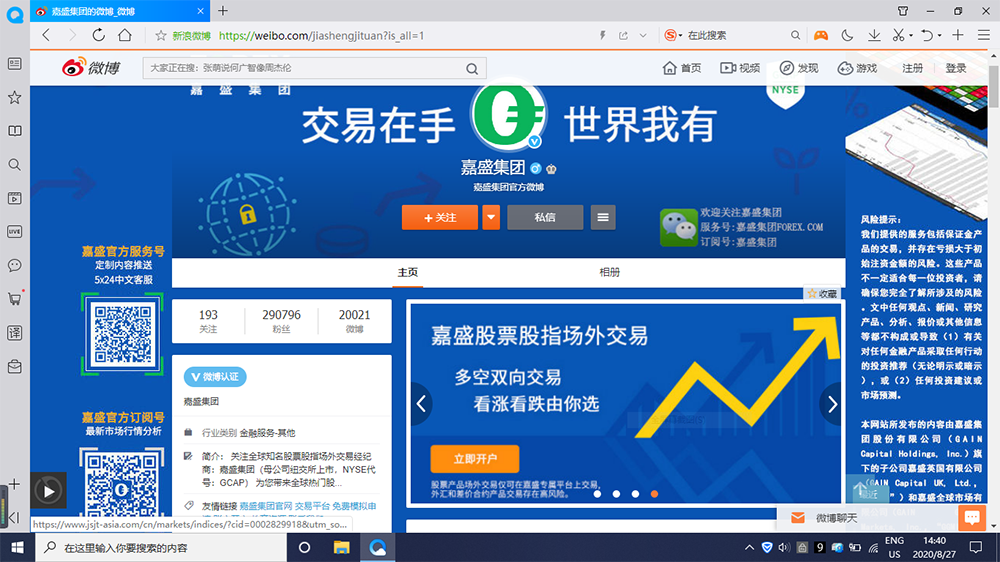The image size is (1000, 562).
Task: Click the share page icon in address bar
Action: 623,36
